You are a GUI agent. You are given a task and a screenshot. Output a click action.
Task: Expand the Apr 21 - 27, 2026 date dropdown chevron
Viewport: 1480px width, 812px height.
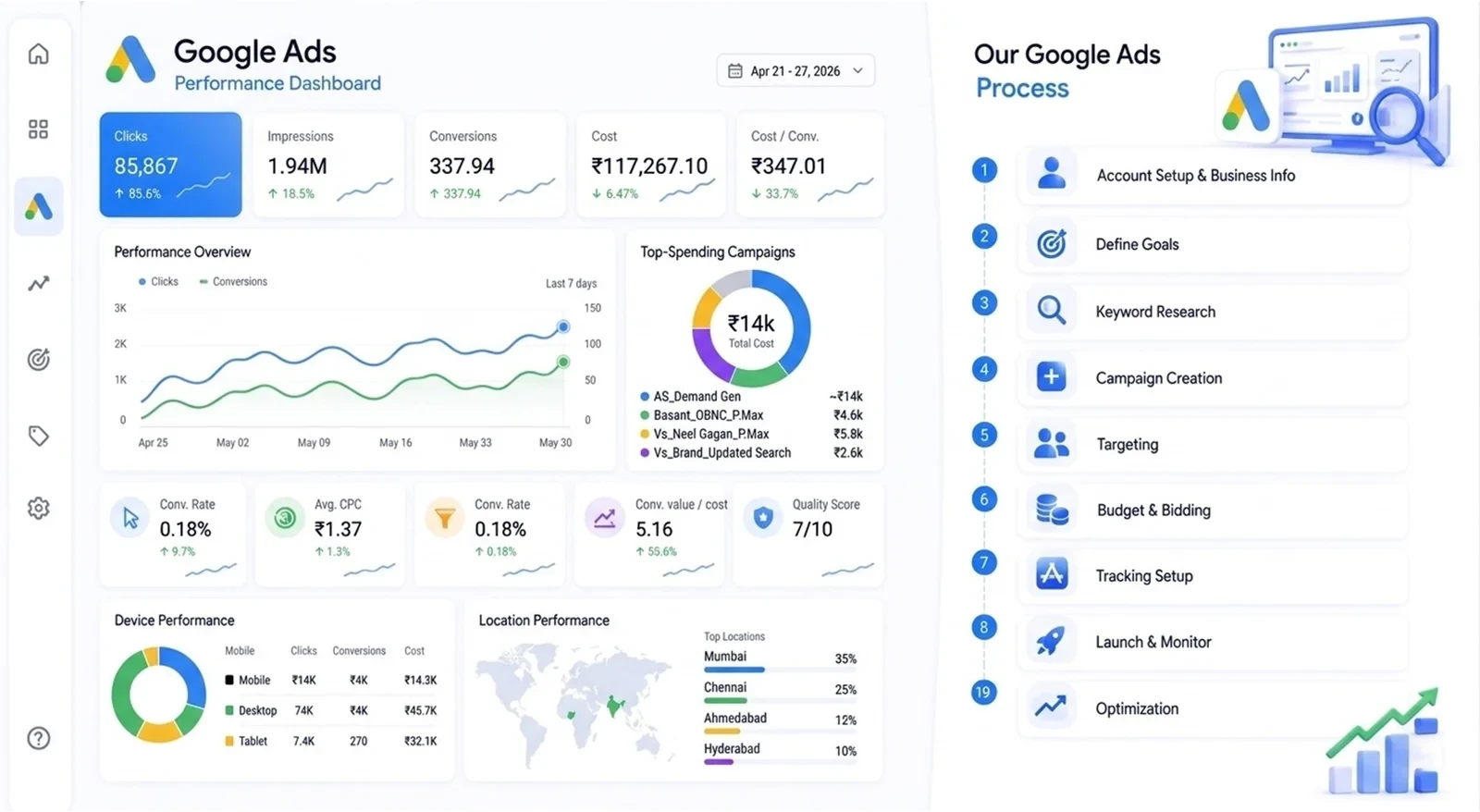coord(858,71)
